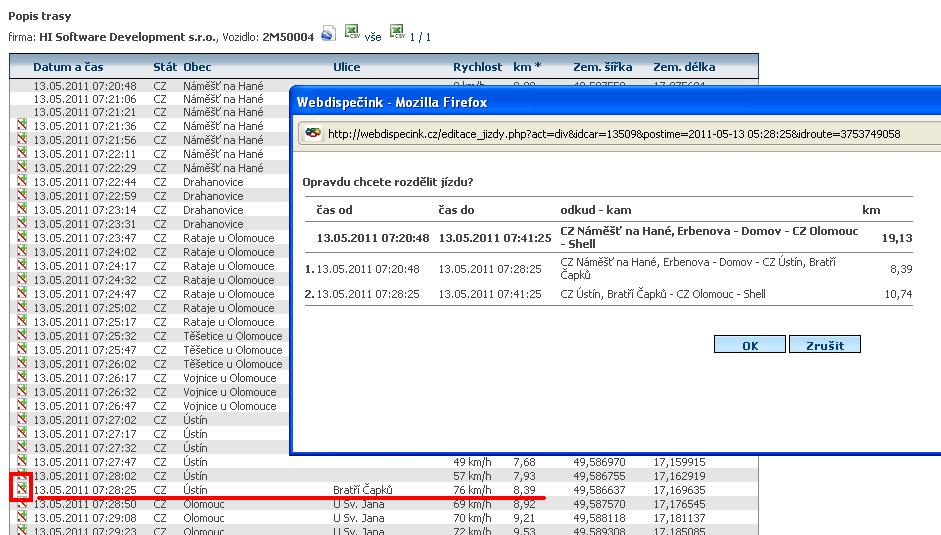
Task: Click split-ride icon in row 07:24:47
Action: tap(22, 292)
